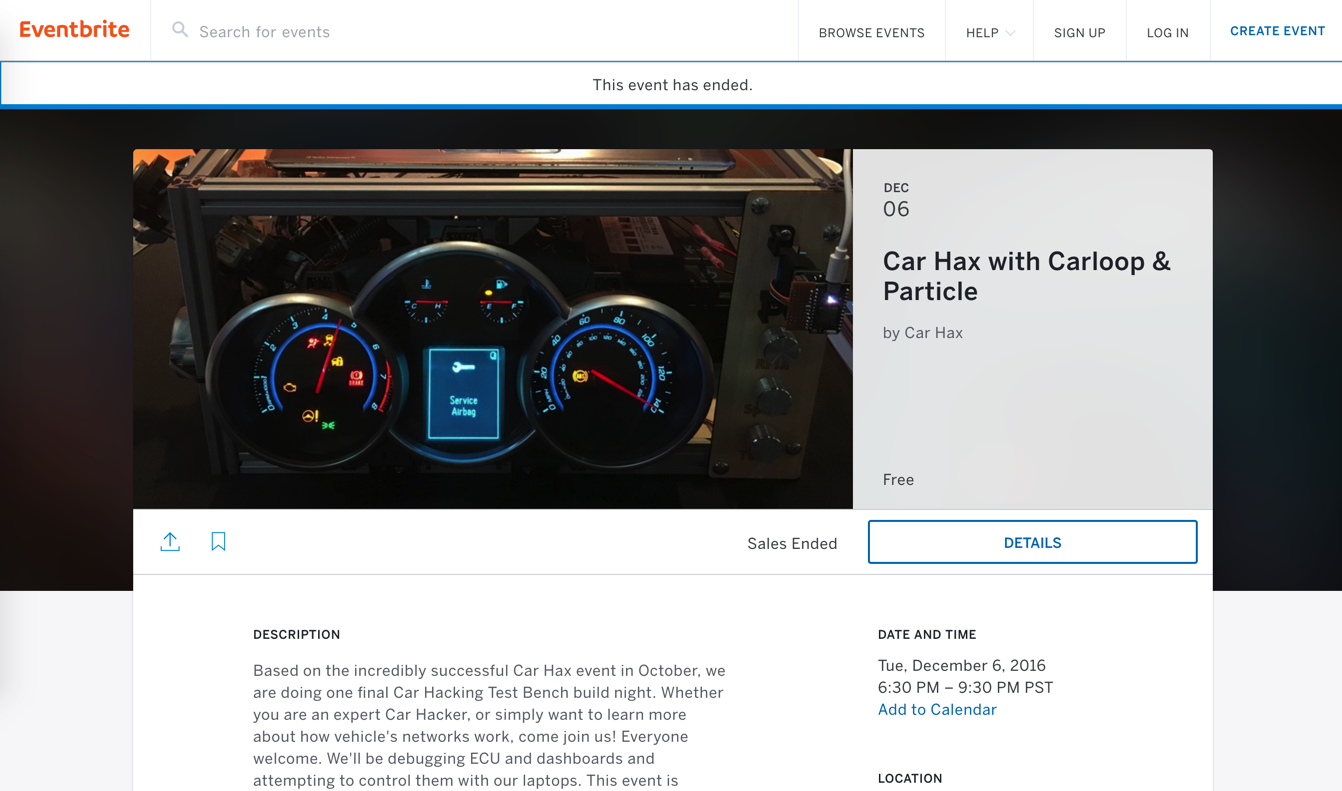Image resolution: width=1342 pixels, height=791 pixels.
Task: Click the Eventbrite logo
Action: [75, 30]
